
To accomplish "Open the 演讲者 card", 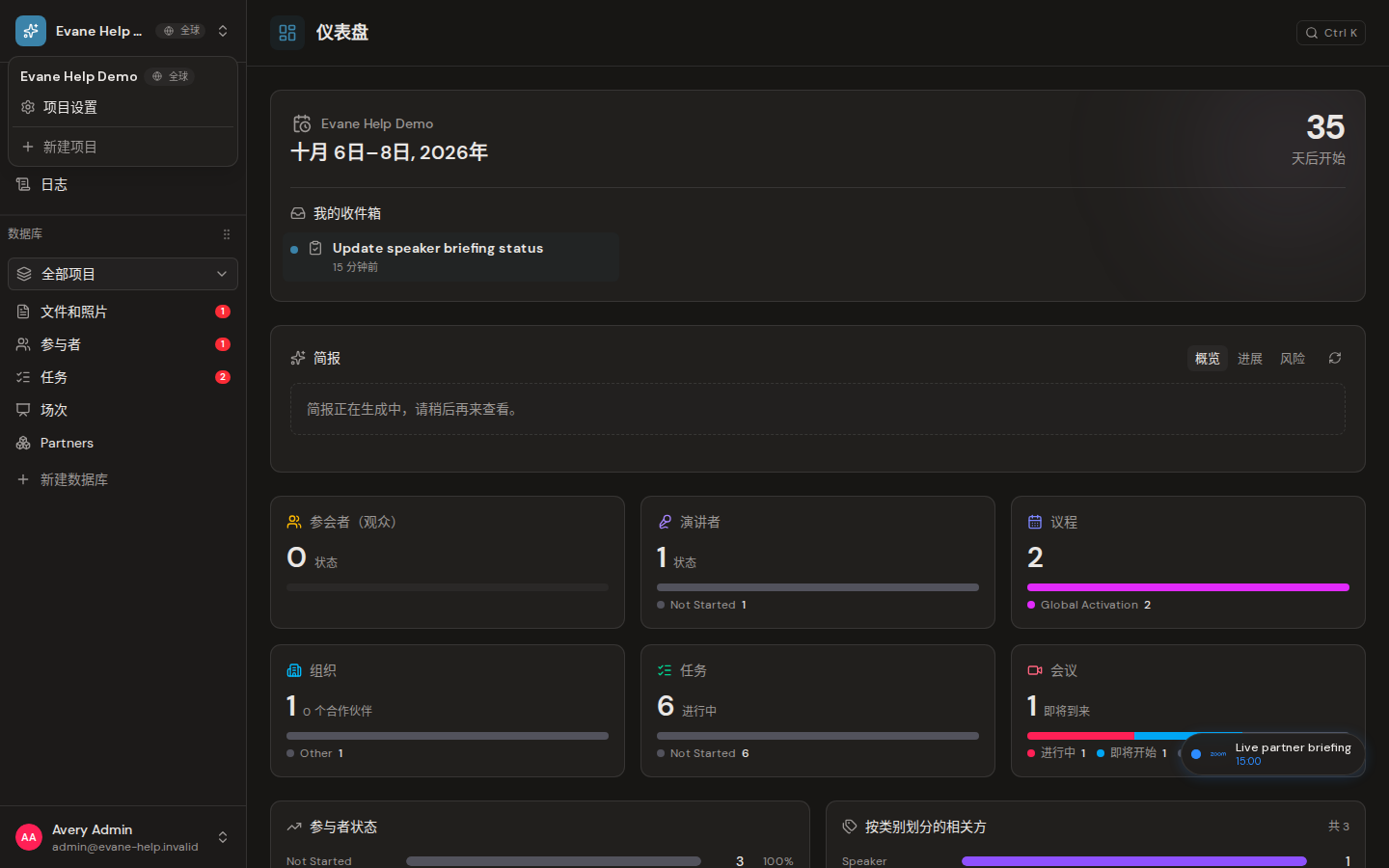I will 818,562.
